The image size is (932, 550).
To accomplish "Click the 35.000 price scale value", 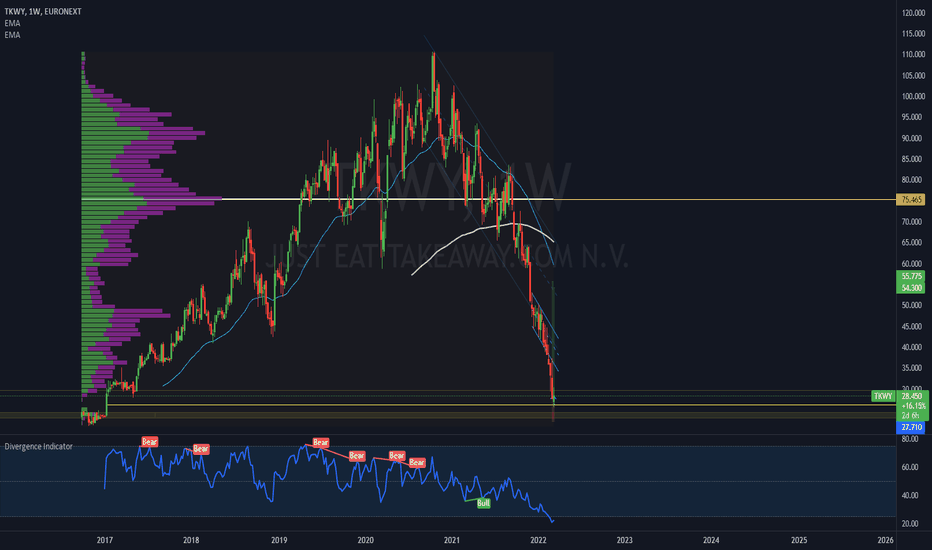I will (913, 369).
